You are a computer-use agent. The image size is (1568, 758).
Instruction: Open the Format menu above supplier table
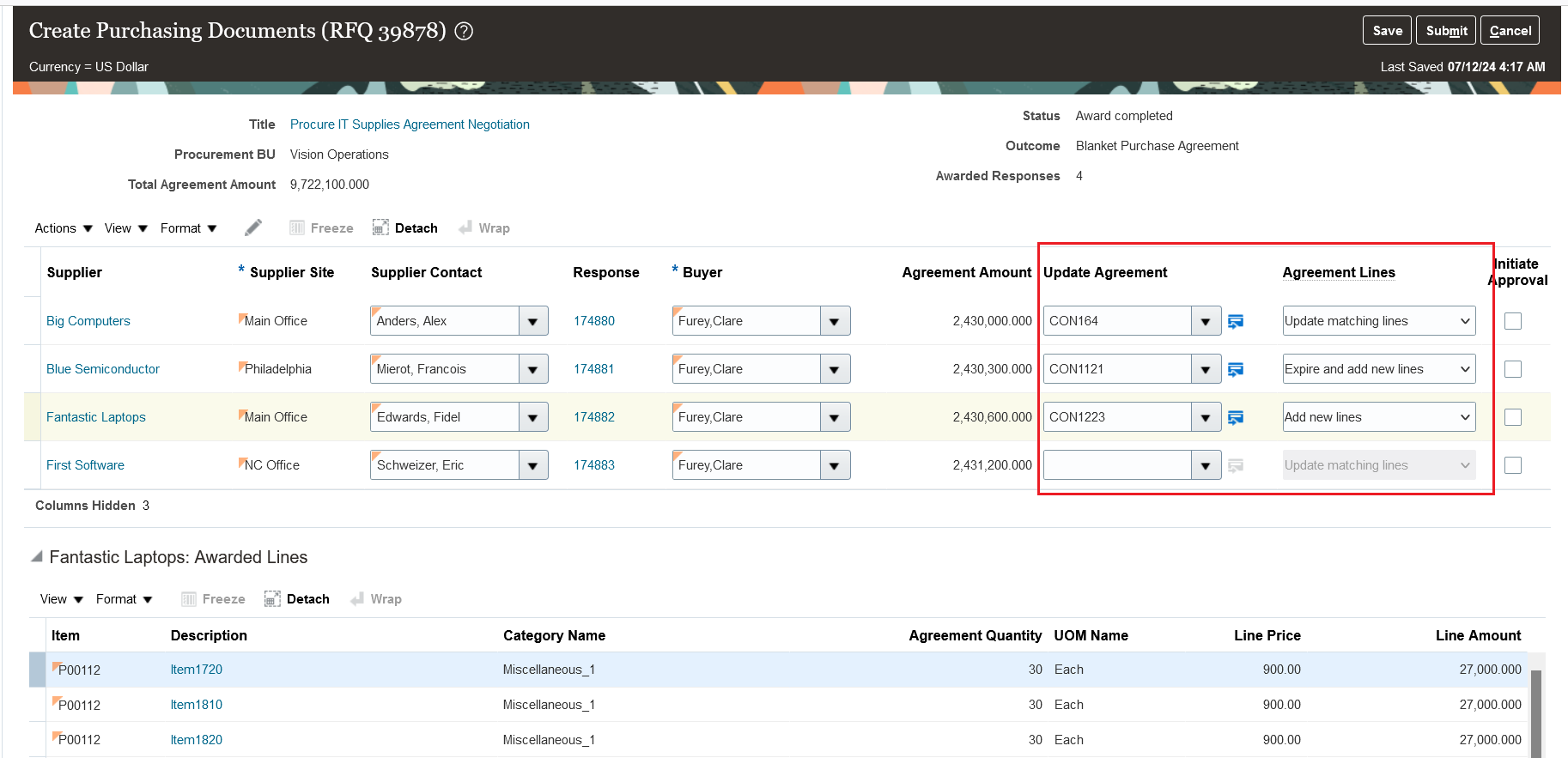point(189,227)
